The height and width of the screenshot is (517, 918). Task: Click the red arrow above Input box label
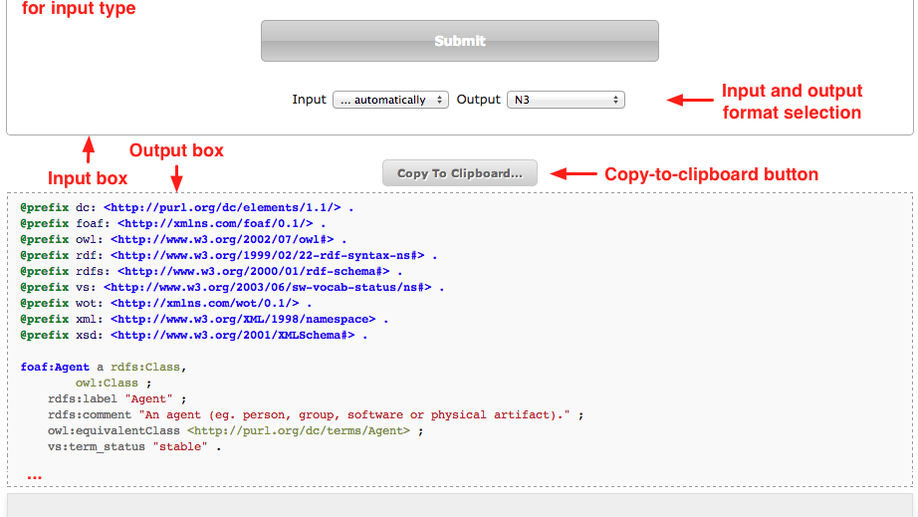pyautogui.click(x=88, y=151)
